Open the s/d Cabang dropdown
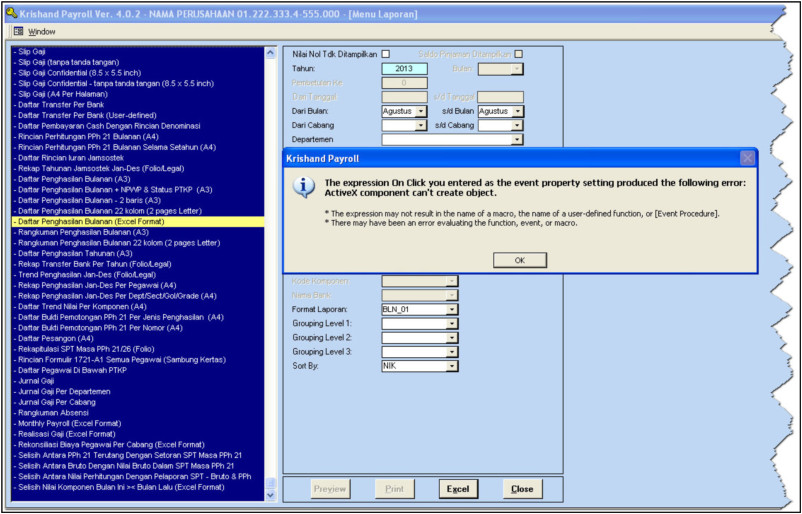The height and width of the screenshot is (514, 802). 518,125
